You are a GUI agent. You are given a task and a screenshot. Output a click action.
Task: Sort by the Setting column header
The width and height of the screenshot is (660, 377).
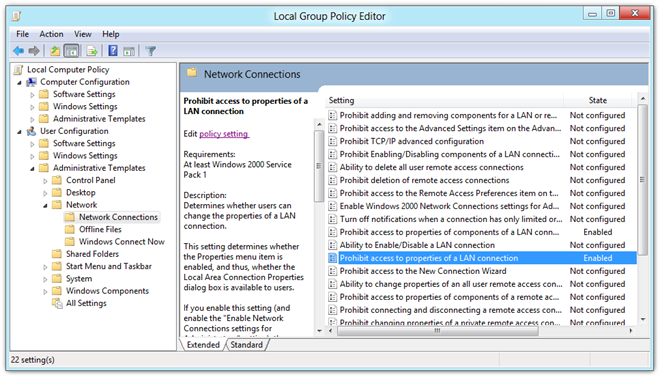click(445, 100)
